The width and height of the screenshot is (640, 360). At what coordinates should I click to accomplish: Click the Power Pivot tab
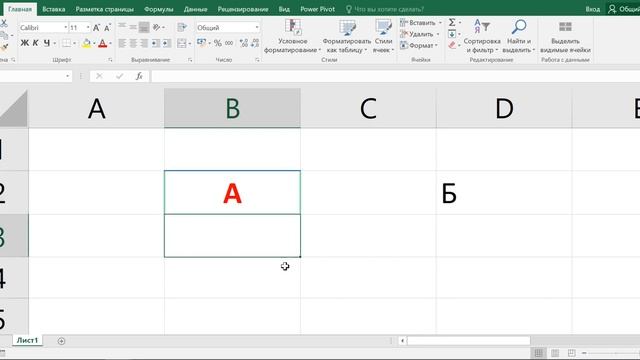pyautogui.click(x=318, y=9)
